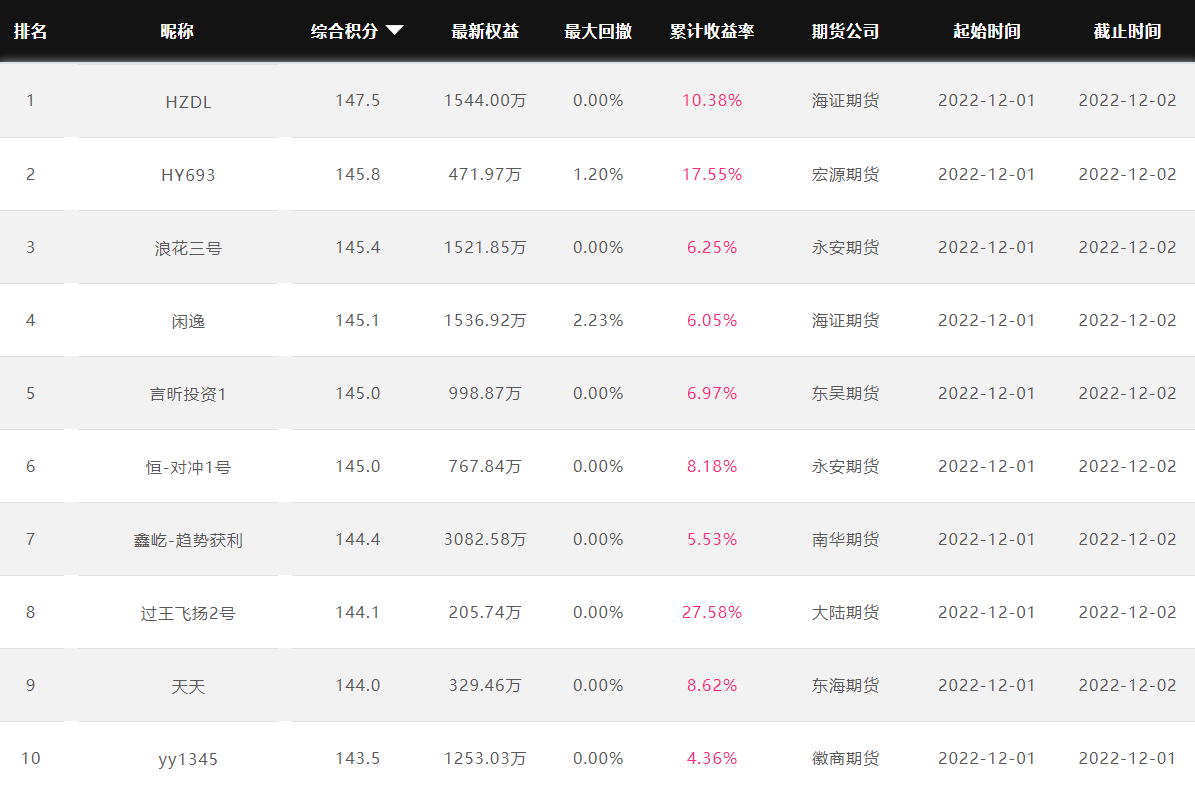Click score 145.8 for HY693
1195x791 pixels.
357,175
